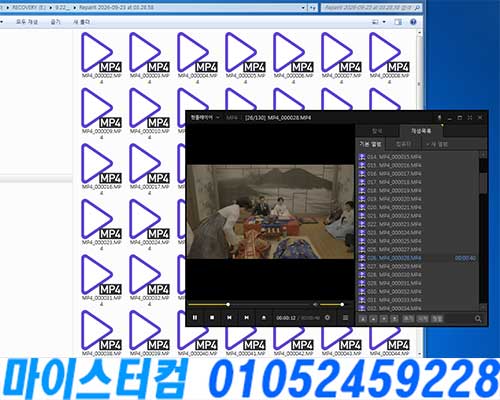Open Explorer help question mark icon
Image resolution: width=500 pixels, height=400 pixels.
click(413, 22)
